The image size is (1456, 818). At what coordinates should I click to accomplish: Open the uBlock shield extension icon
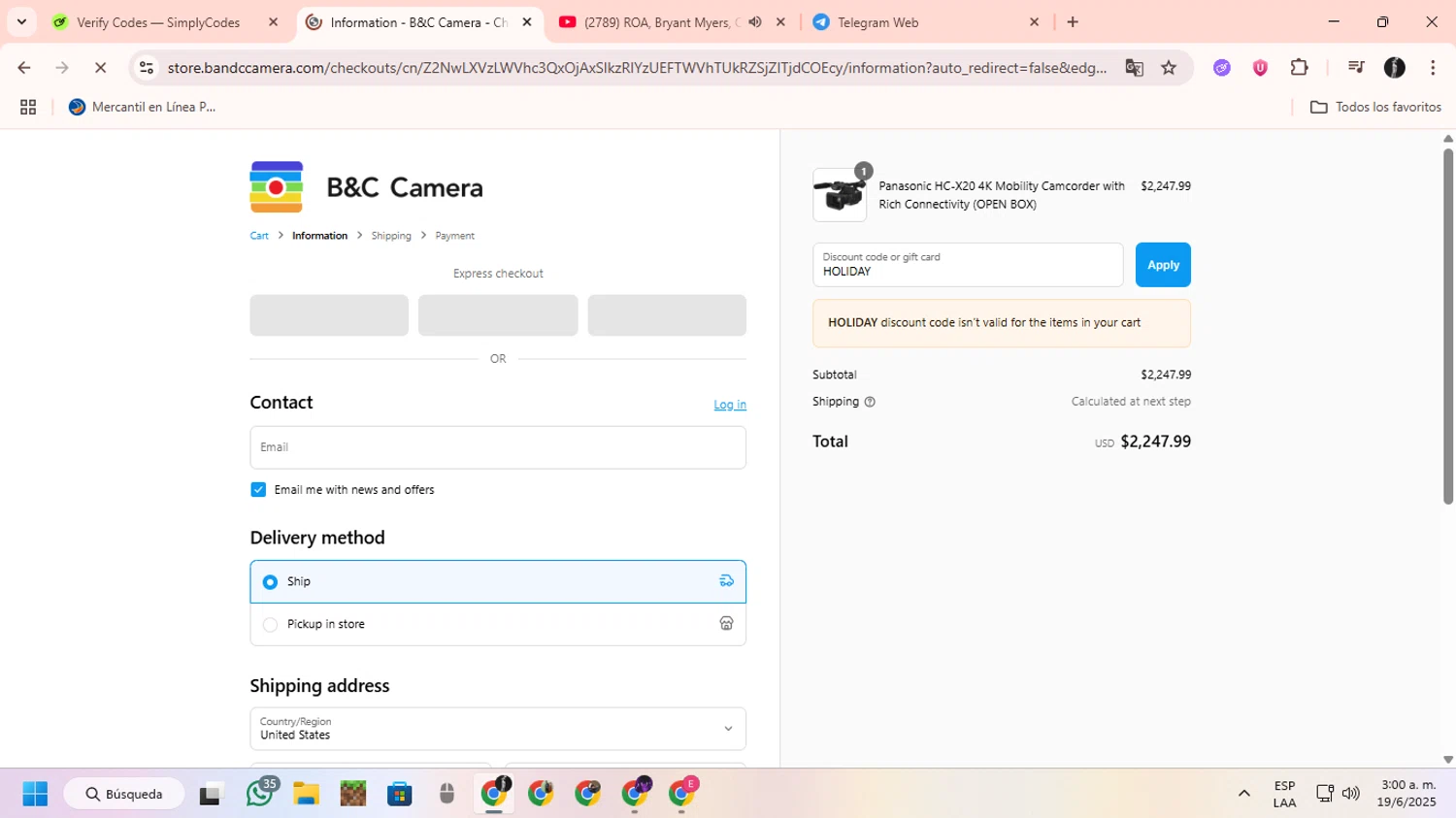click(1260, 67)
